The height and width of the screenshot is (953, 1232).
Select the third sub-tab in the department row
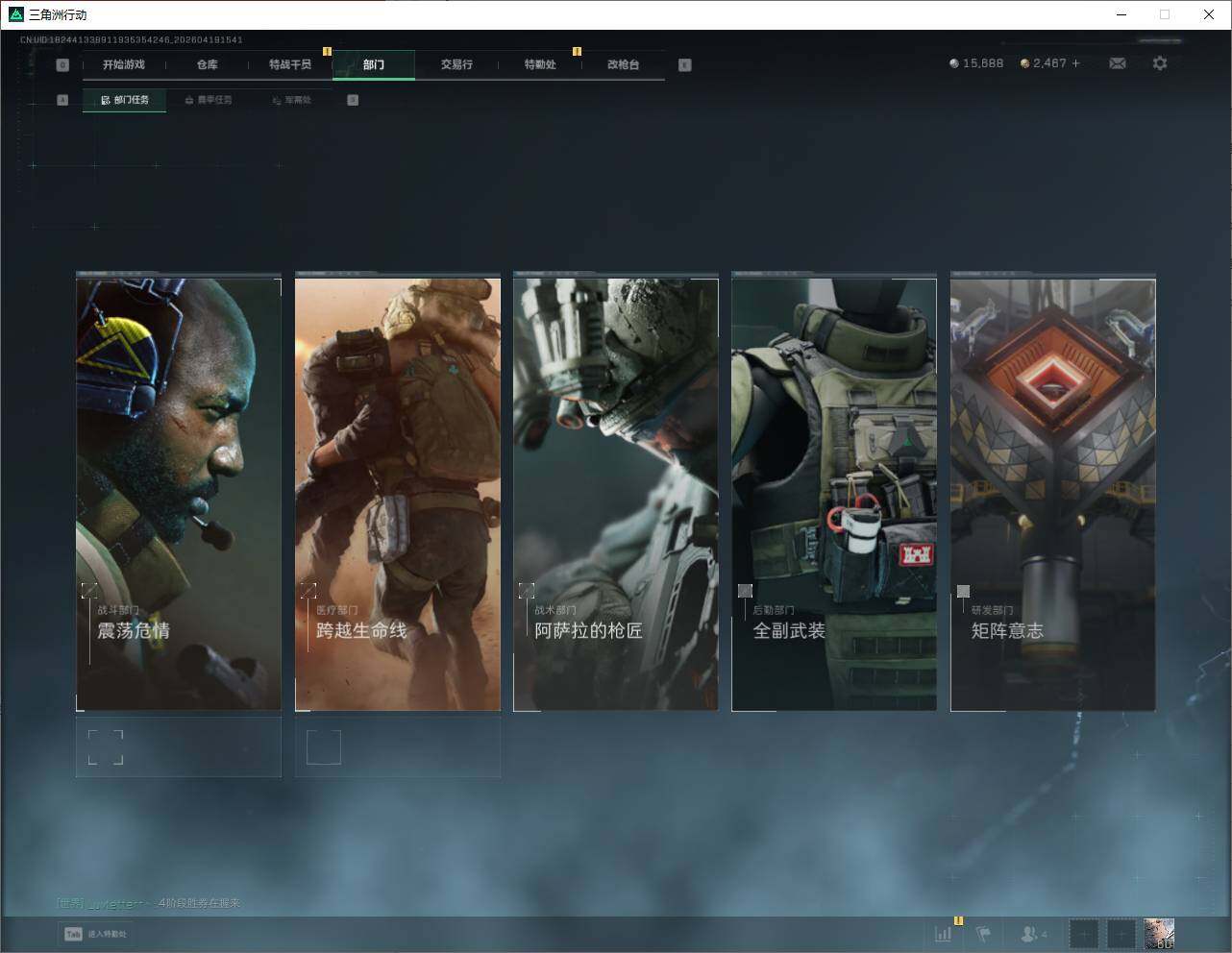(290, 100)
